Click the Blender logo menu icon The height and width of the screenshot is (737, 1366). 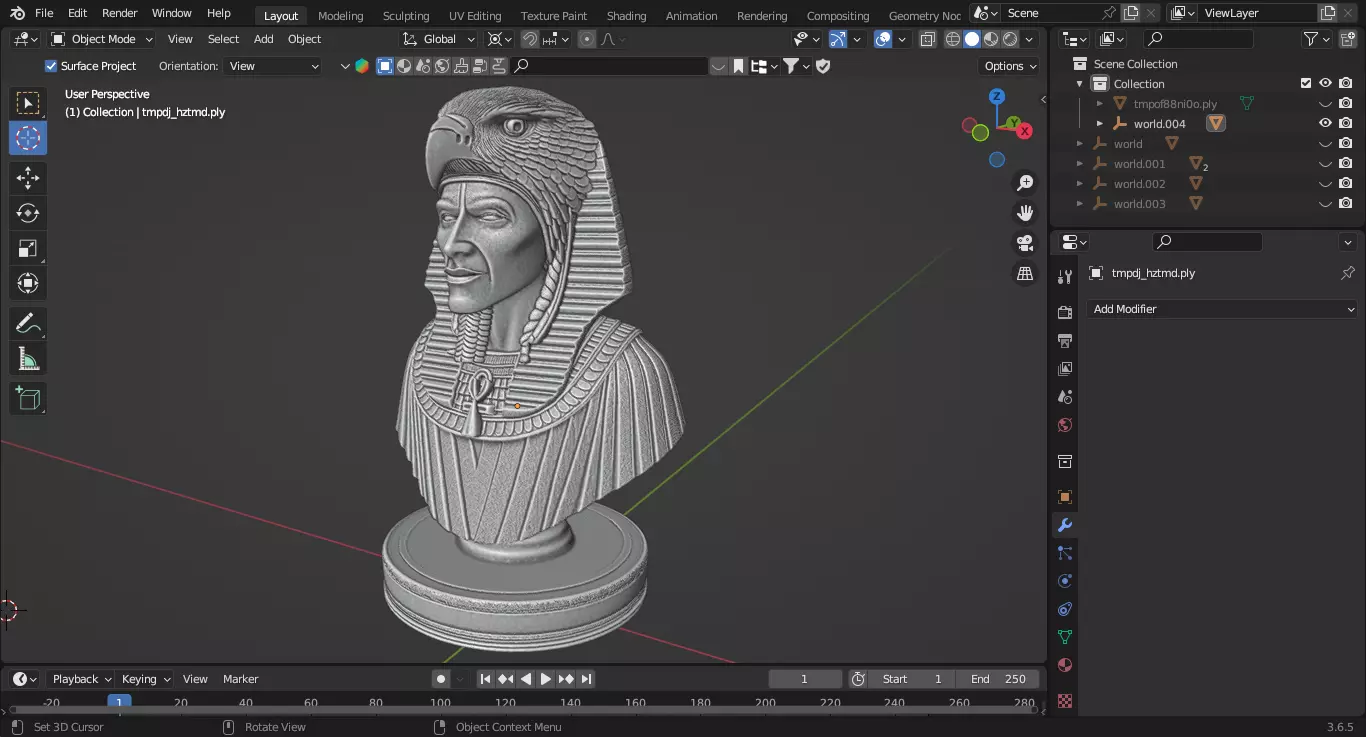(x=17, y=13)
